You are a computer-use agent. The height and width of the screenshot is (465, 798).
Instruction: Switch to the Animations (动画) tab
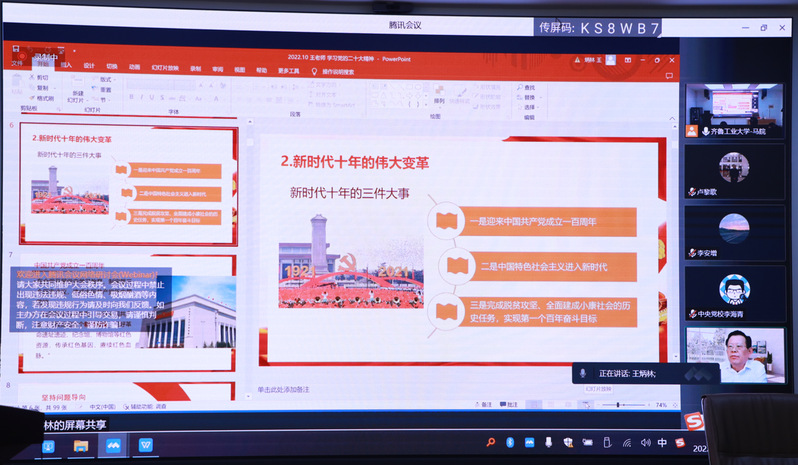tap(134, 67)
